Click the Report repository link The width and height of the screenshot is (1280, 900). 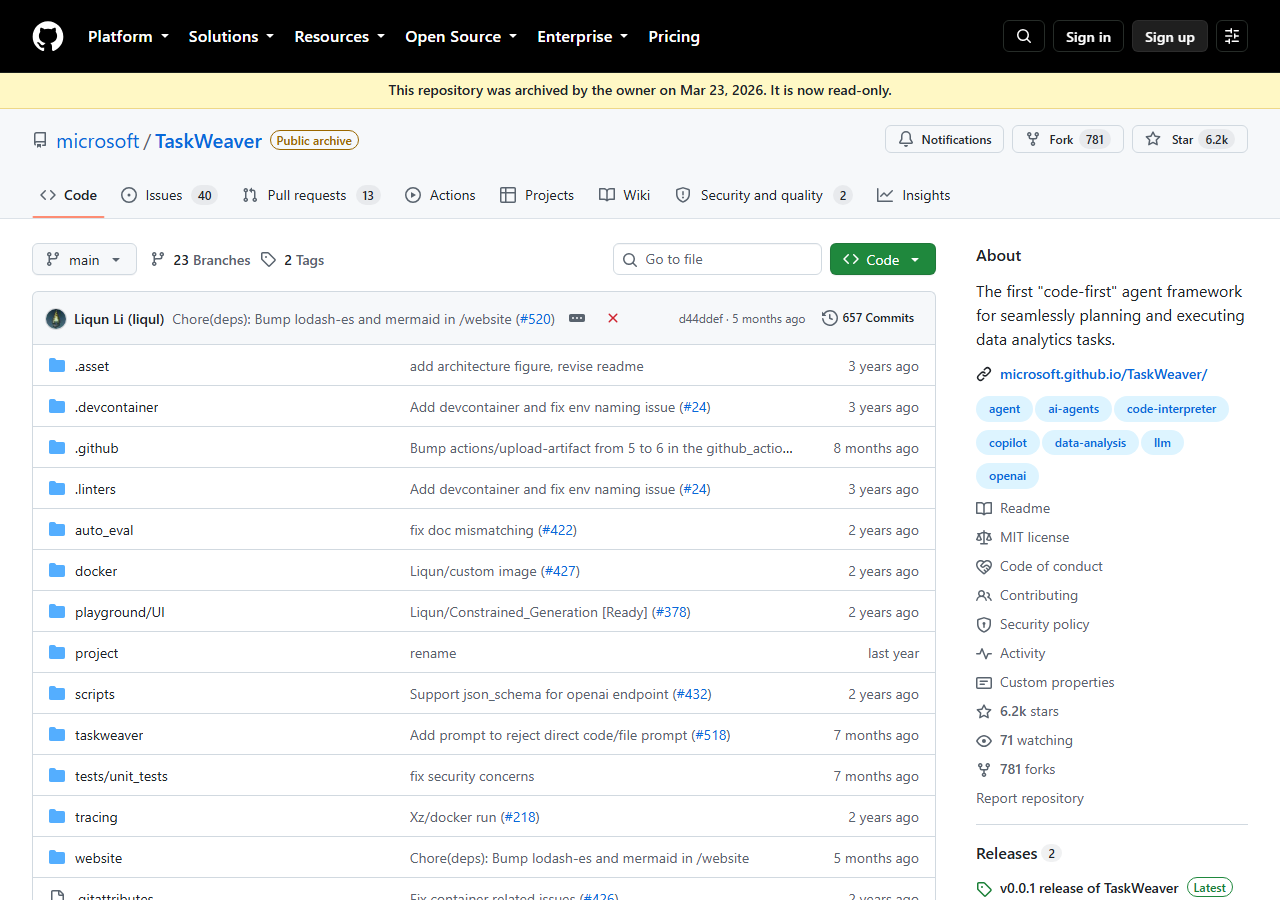pos(1030,798)
